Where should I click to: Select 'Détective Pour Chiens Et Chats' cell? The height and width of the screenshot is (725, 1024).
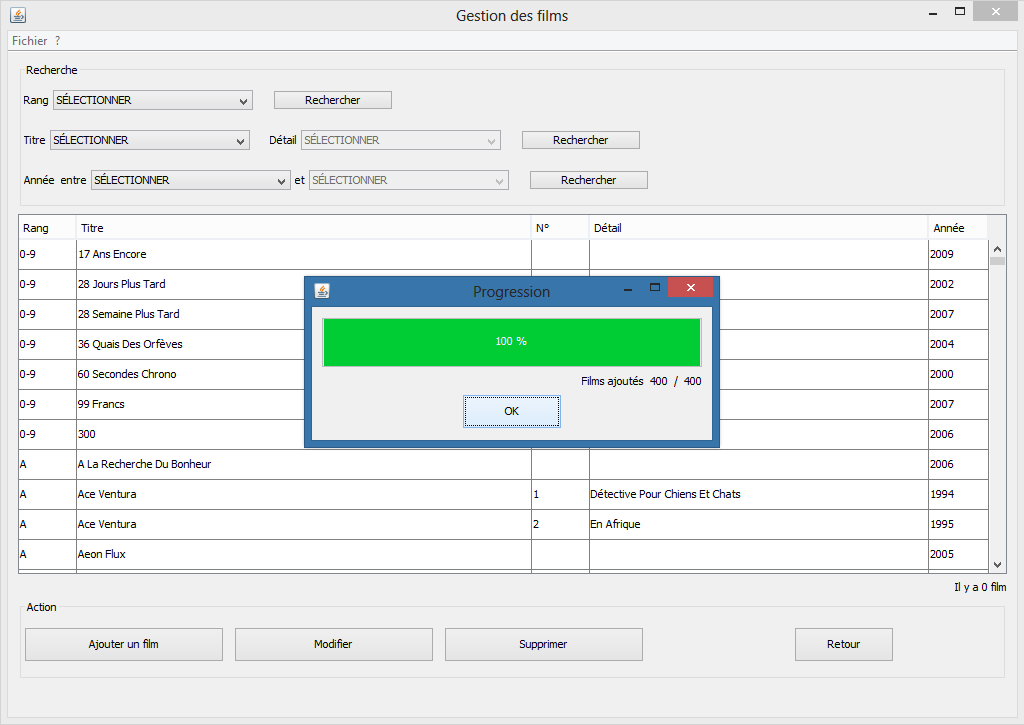759,494
